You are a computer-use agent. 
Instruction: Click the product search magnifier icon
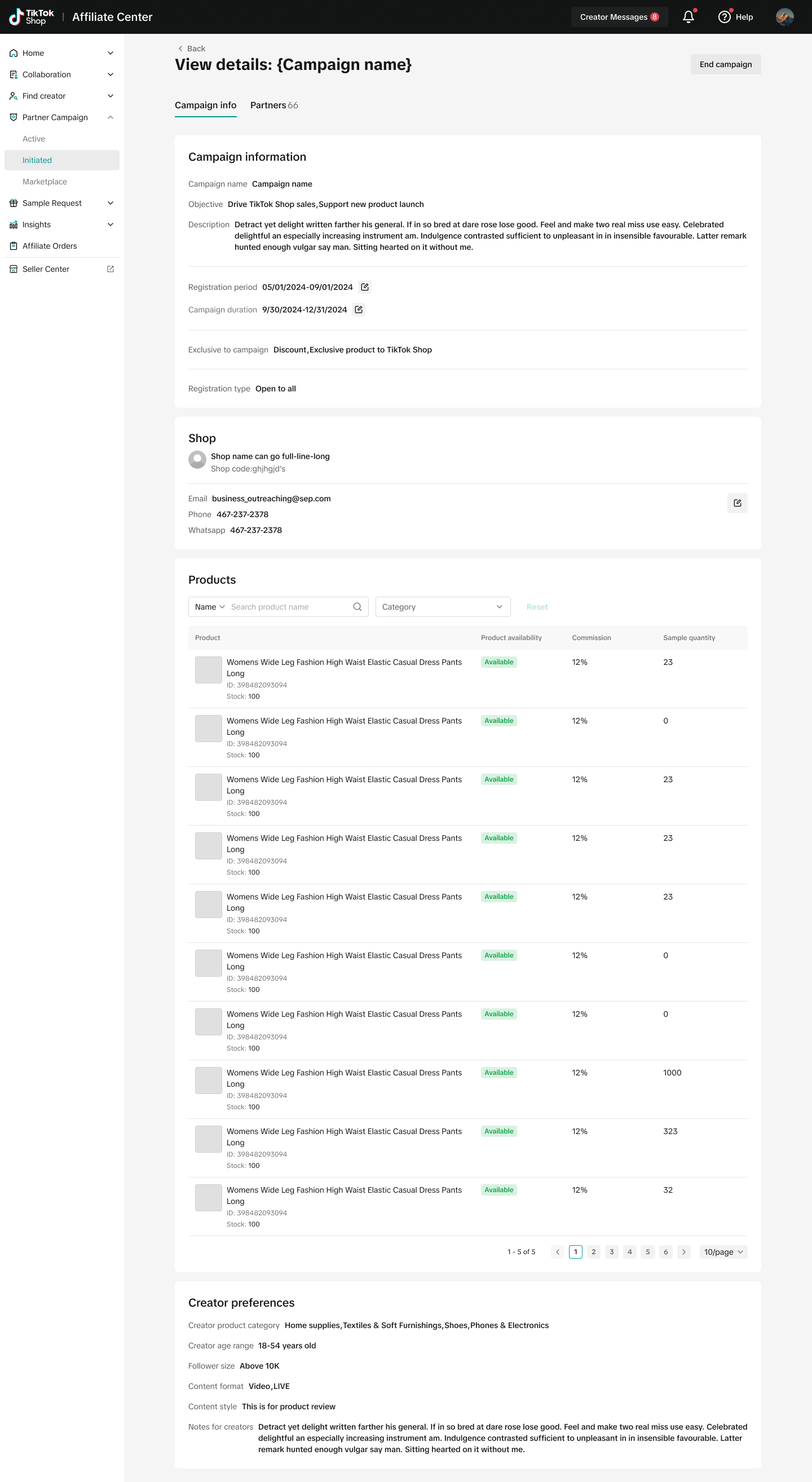pyautogui.click(x=357, y=607)
